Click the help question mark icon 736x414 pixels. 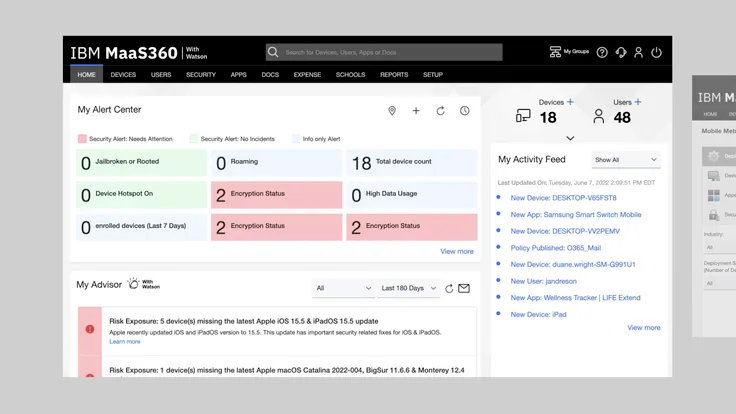[x=602, y=52]
